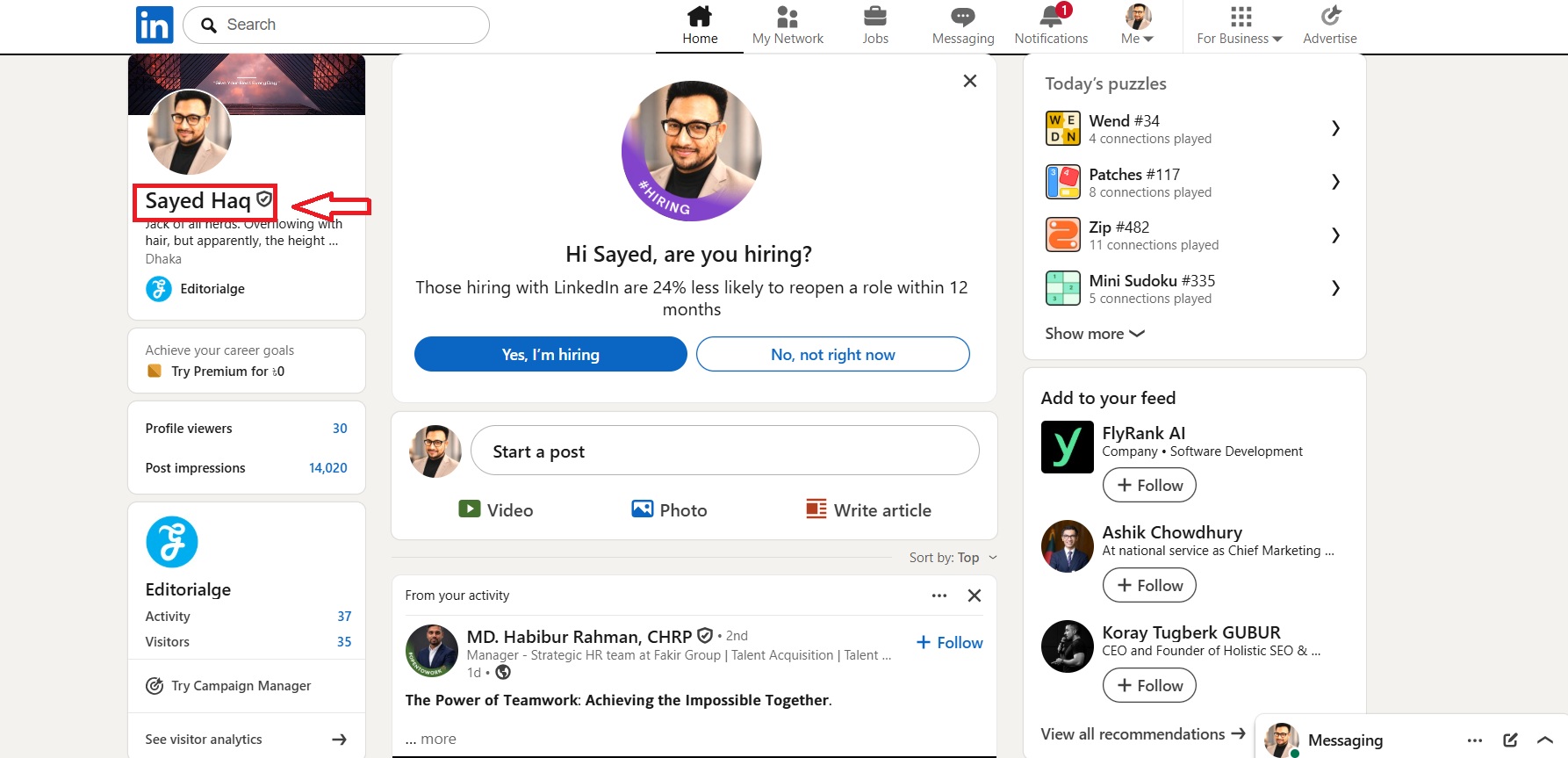The height and width of the screenshot is (758, 1568).
Task: Compose a new message via the pencil icon
Action: (1510, 740)
